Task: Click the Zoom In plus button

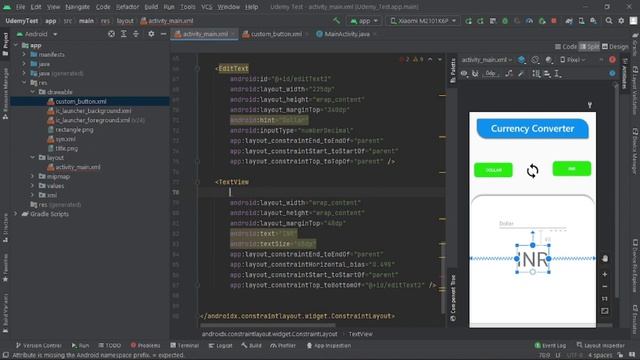Action: (604, 274)
